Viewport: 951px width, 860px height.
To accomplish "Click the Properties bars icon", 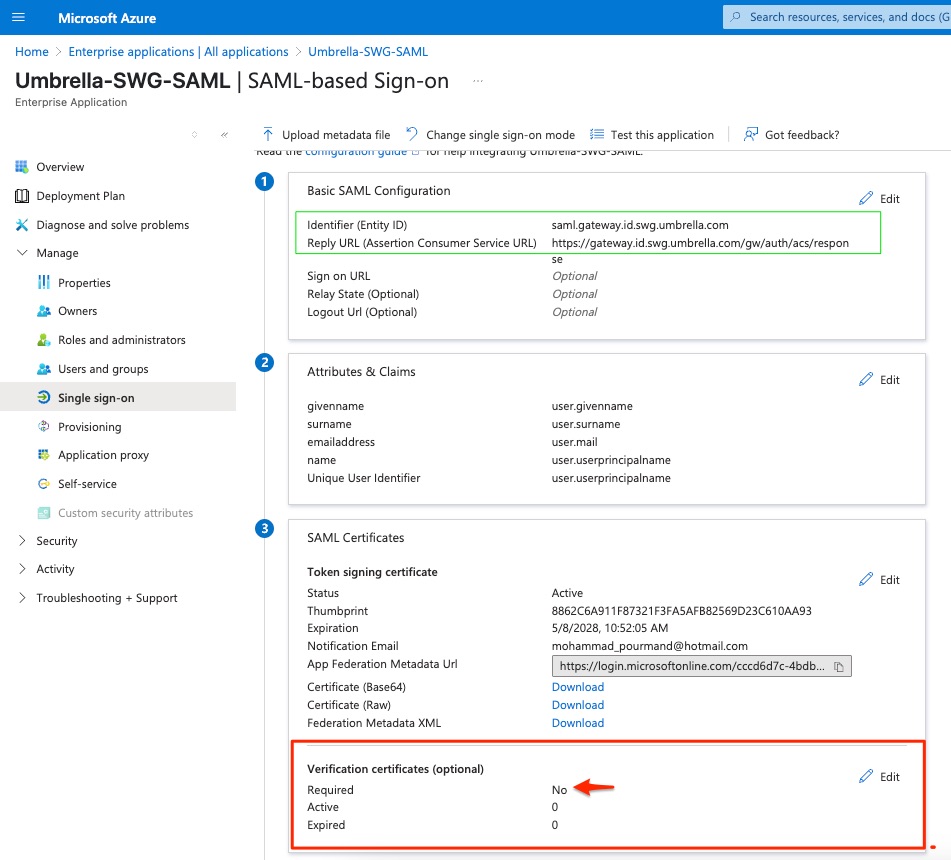I will pos(44,283).
